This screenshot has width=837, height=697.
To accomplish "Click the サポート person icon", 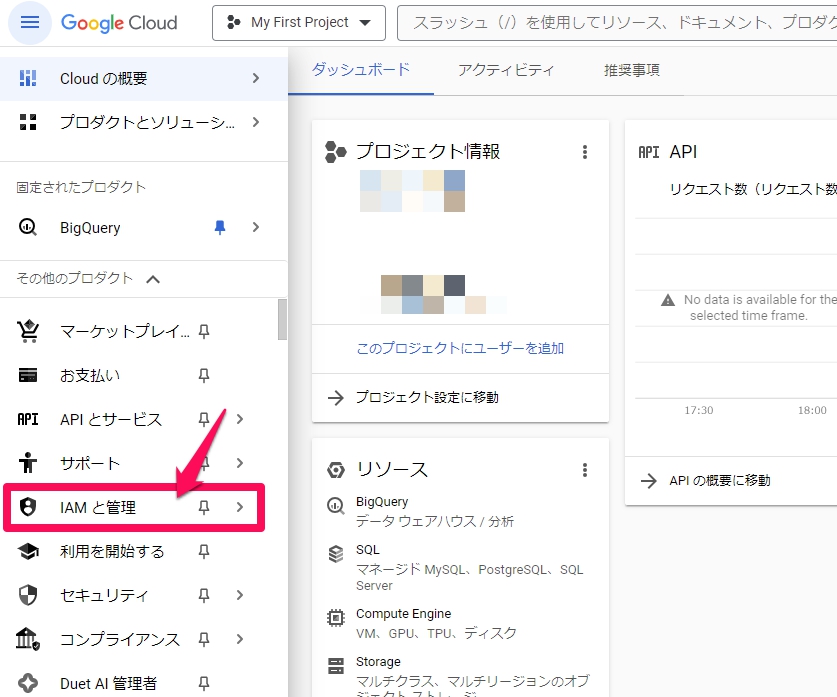I will coord(28,463).
